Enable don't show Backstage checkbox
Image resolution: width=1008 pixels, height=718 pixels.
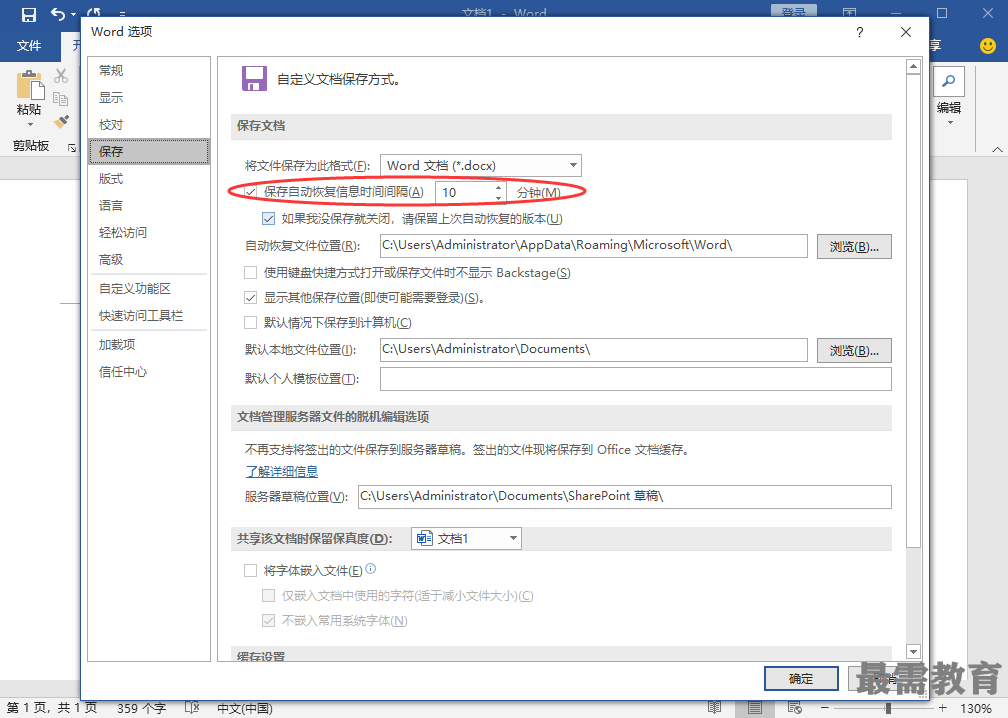251,273
